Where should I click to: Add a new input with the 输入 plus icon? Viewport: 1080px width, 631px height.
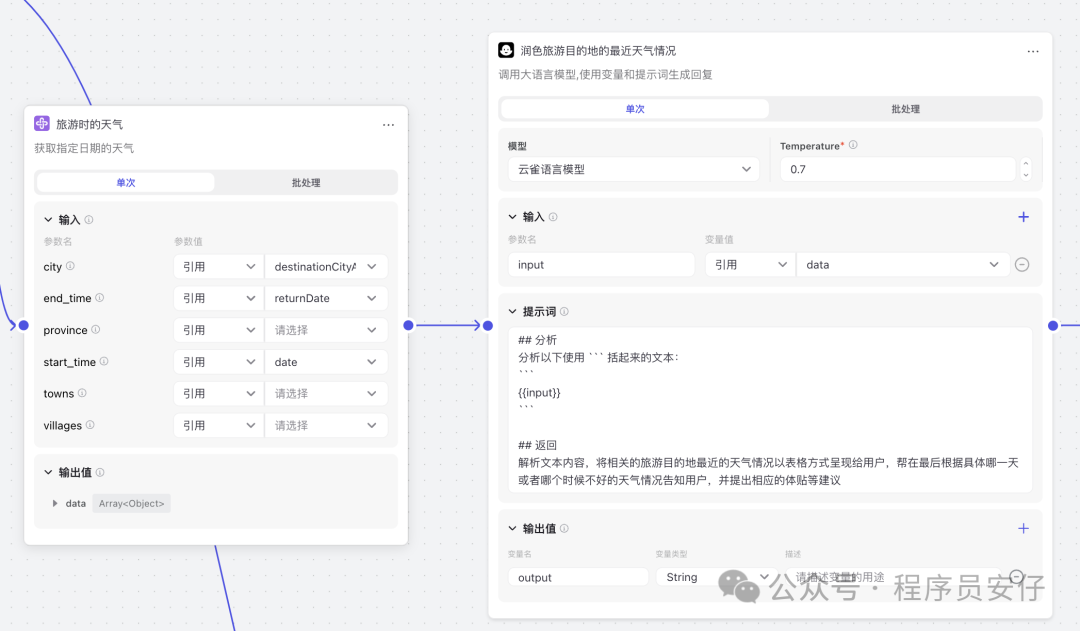[x=1024, y=217]
